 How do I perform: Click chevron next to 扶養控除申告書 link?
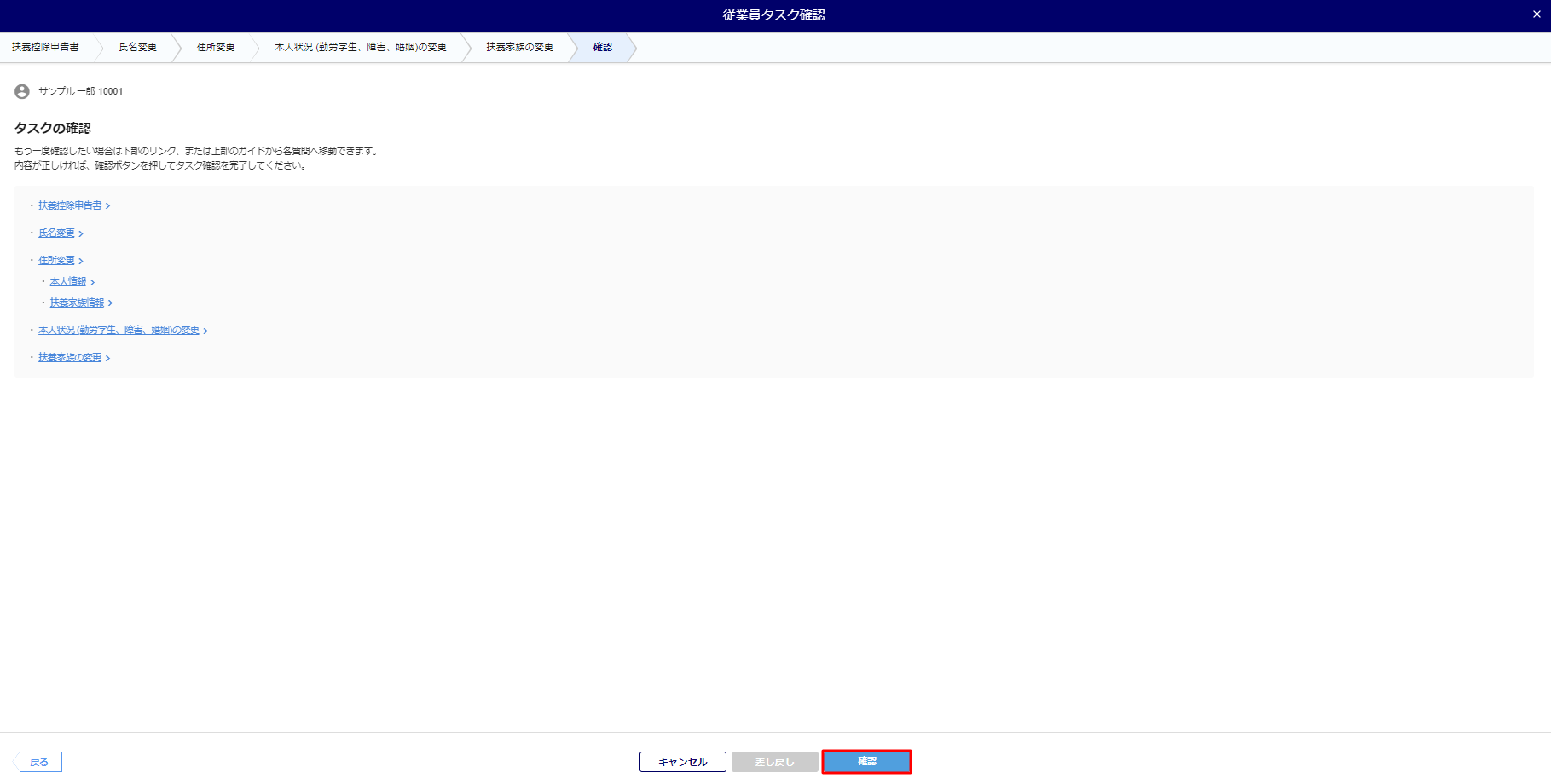(x=107, y=206)
